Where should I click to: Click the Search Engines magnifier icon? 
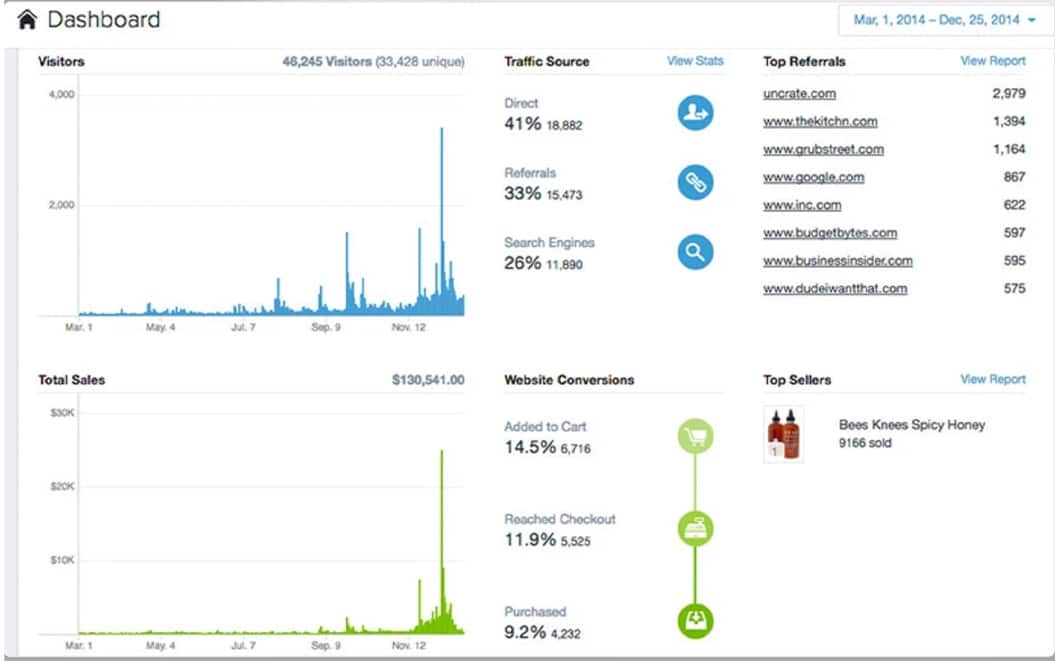tap(695, 252)
